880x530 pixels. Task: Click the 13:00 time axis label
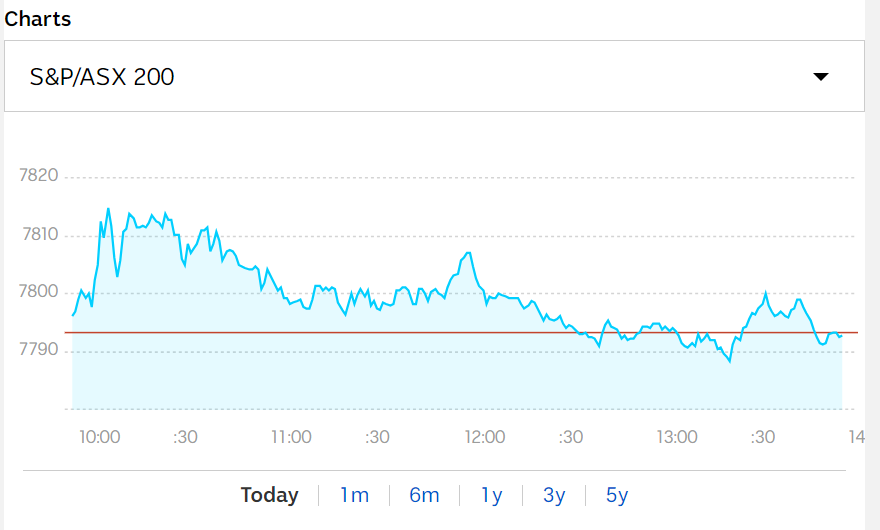pos(677,437)
